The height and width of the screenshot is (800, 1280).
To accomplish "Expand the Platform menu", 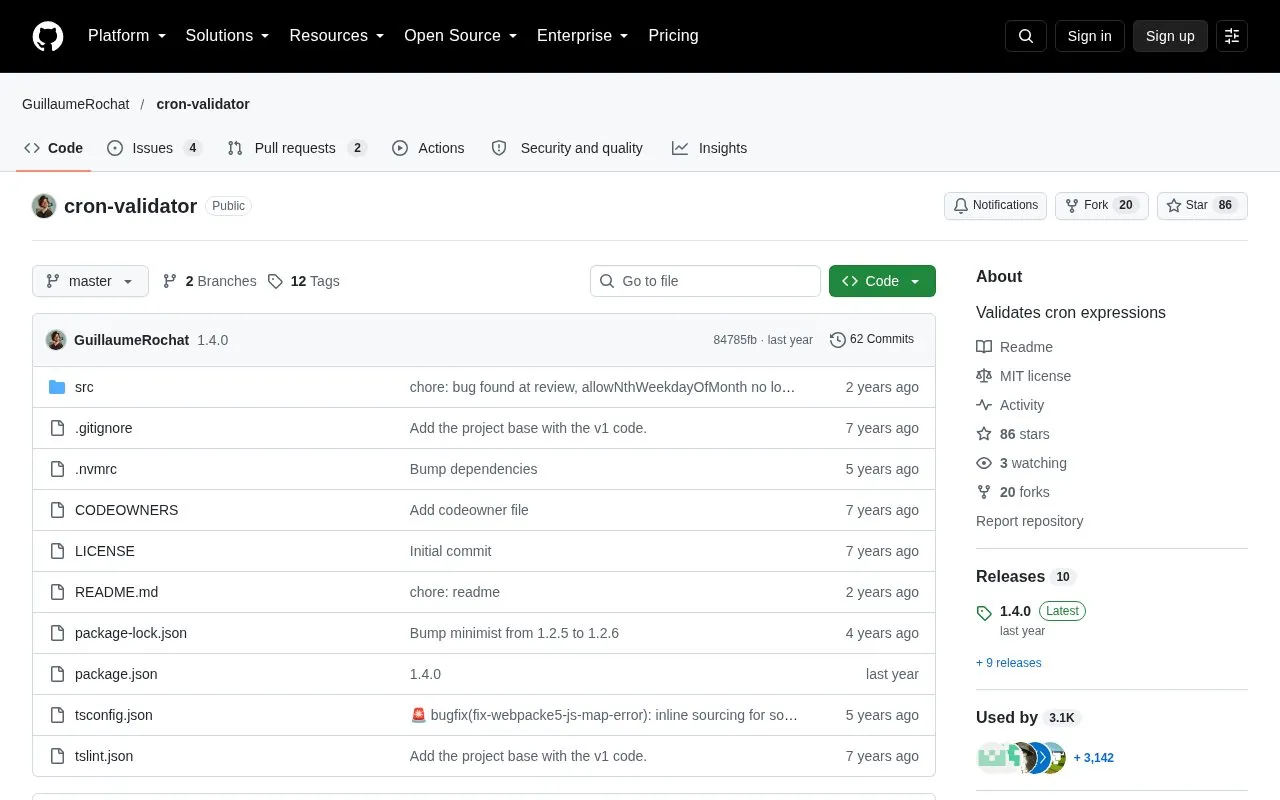I will click(x=127, y=36).
